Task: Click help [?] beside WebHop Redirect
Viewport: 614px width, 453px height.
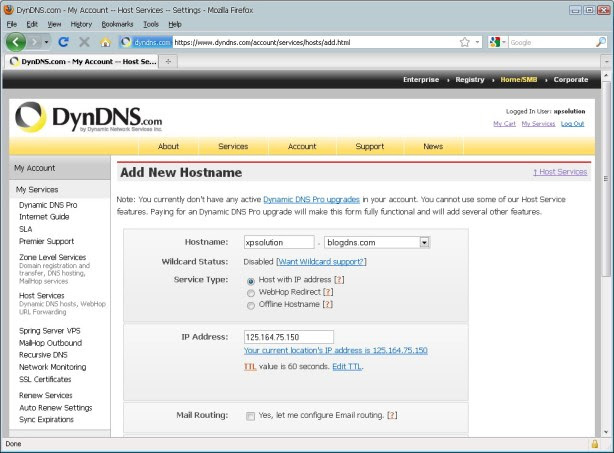Action: point(328,292)
